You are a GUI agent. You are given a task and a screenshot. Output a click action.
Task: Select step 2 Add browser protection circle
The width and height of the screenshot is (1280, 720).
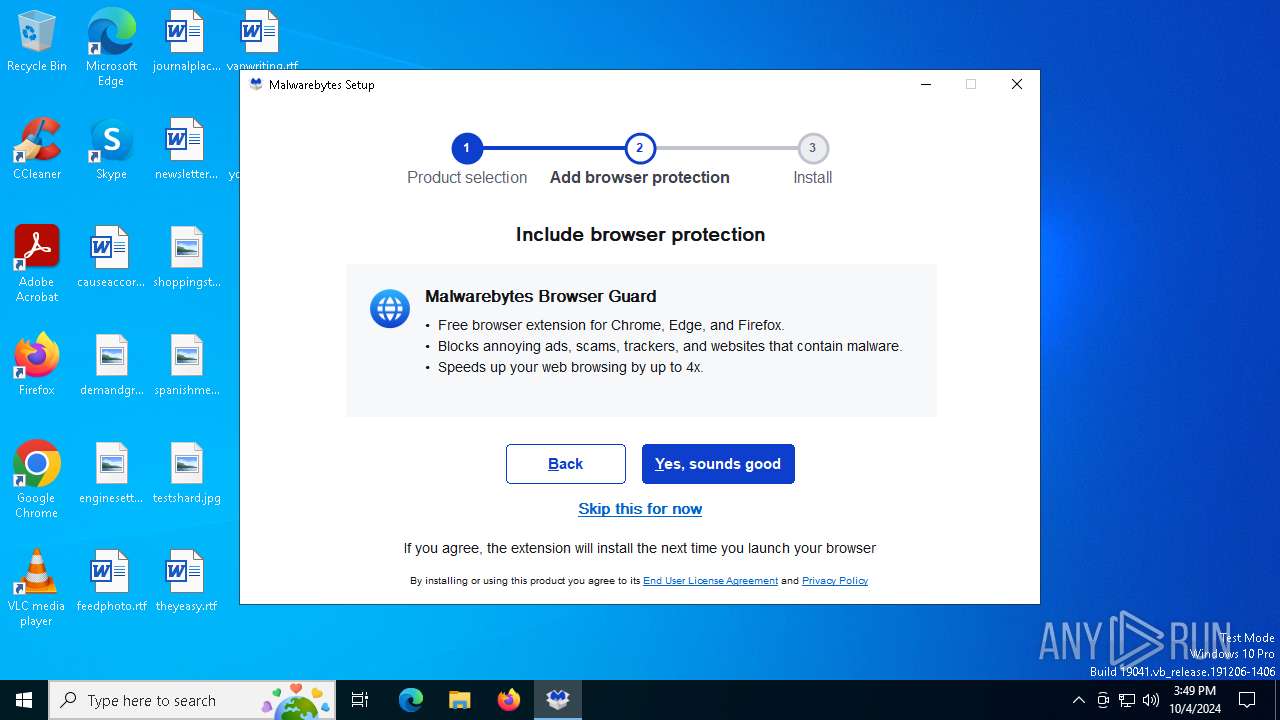click(x=640, y=149)
